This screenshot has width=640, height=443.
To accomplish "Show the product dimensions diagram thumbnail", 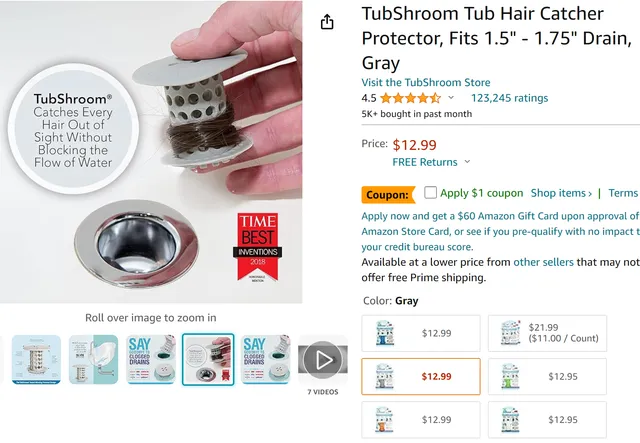I will pos(36,359).
